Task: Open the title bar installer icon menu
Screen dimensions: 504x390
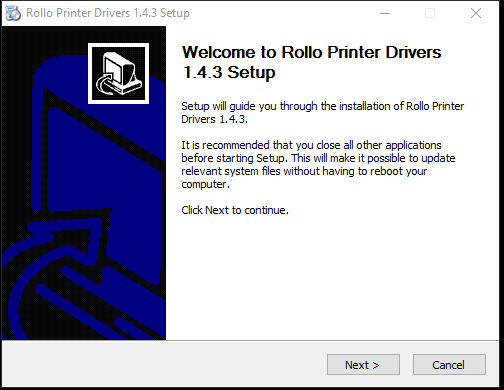Action: pos(13,13)
